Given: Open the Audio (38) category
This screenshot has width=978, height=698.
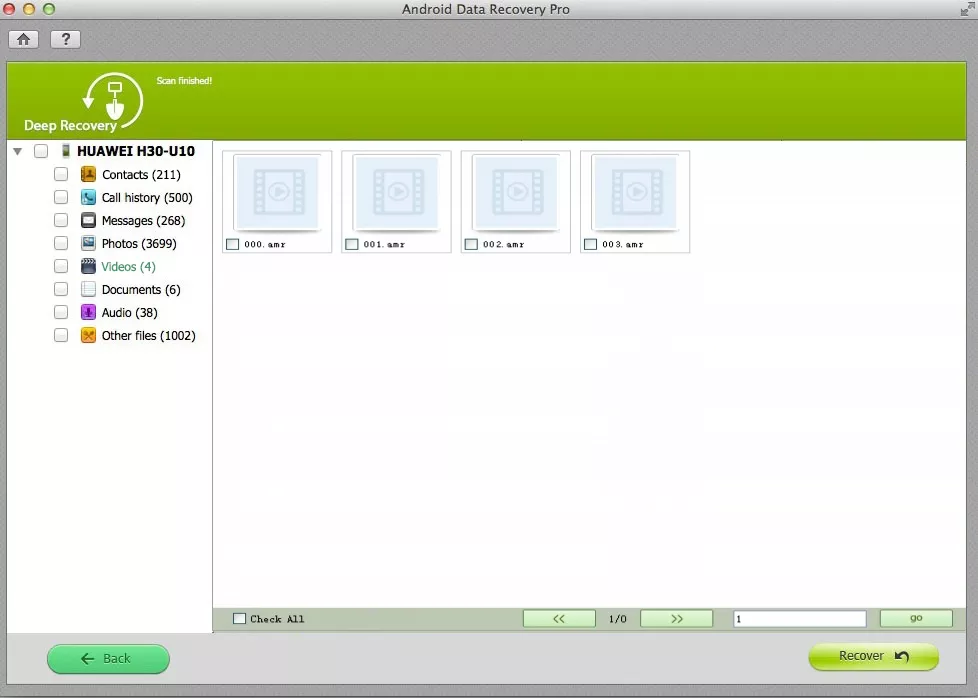Looking at the screenshot, I should click(x=130, y=313).
